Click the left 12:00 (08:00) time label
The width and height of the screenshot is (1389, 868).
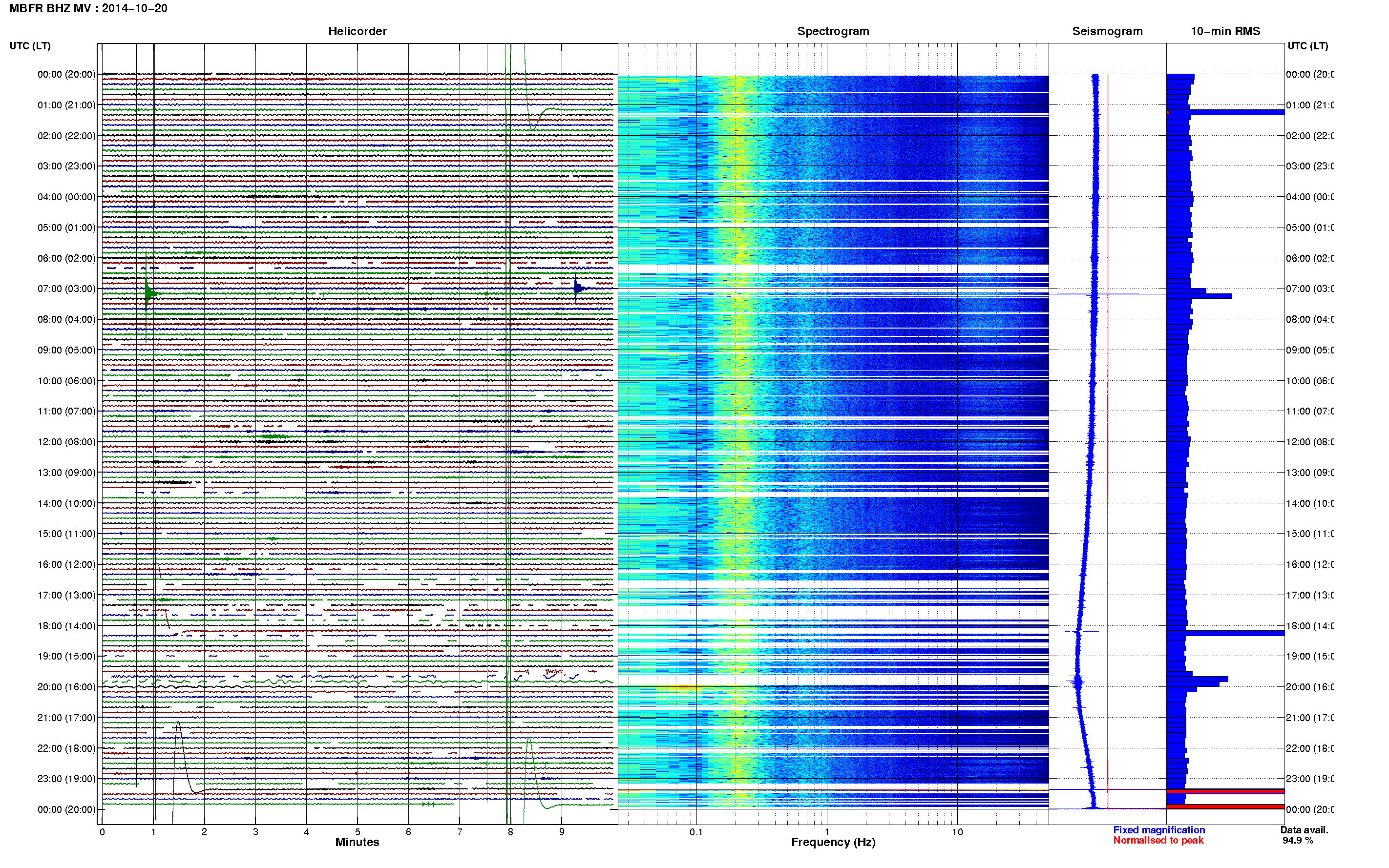pyautogui.click(x=66, y=441)
